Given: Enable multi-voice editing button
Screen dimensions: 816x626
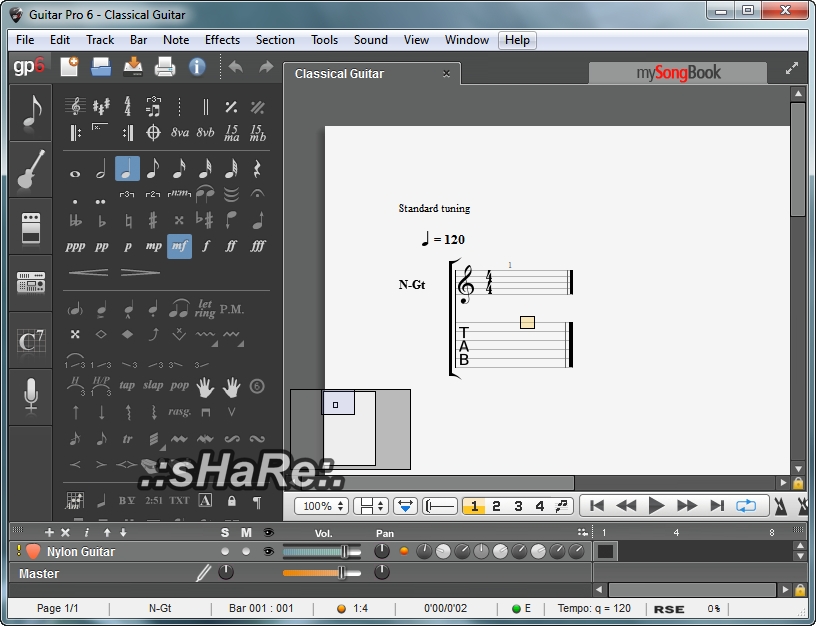Looking at the screenshot, I should [562, 506].
